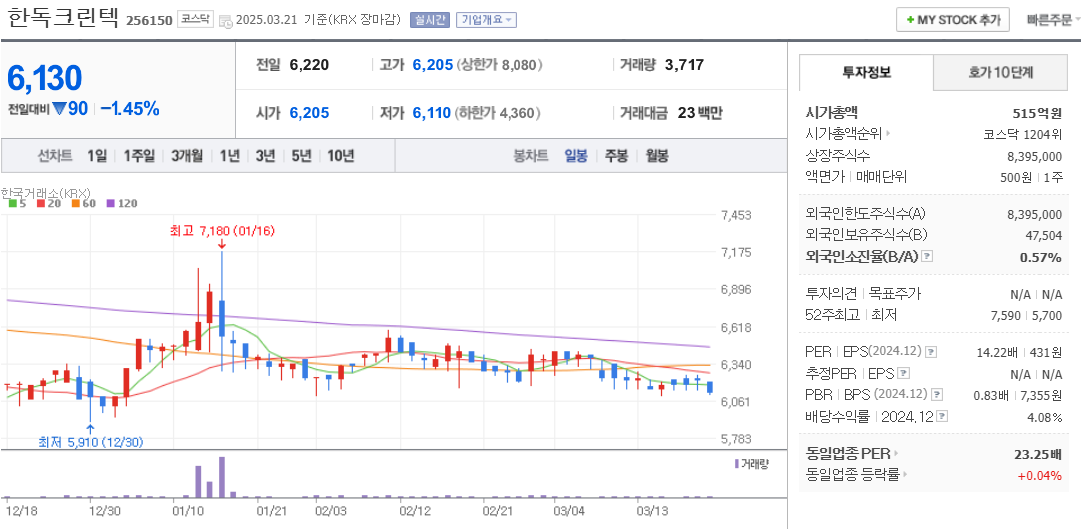The width and height of the screenshot is (1089, 529).
Task: Click the purple 거래량 legend marker
Action: (737, 463)
